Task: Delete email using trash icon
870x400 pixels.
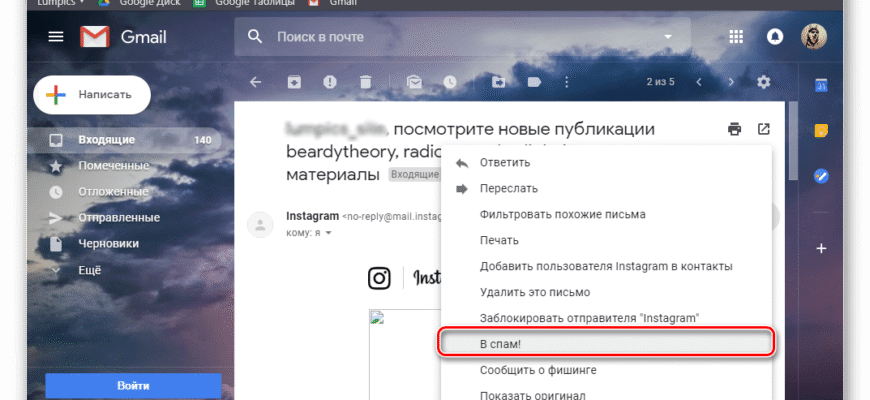Action: [365, 82]
